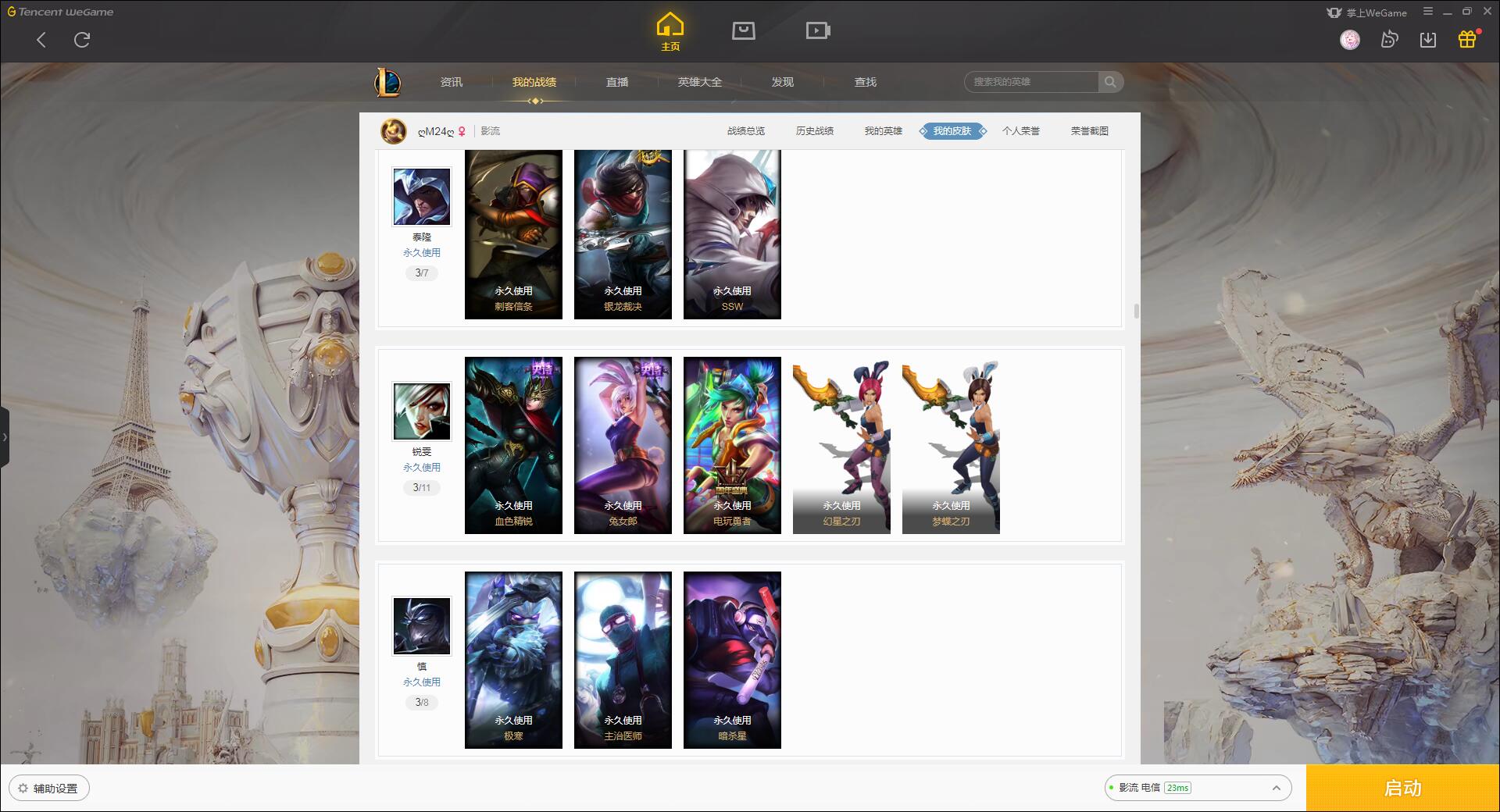Click the 3/7 skin count badge
1500x812 pixels.
coord(422,273)
